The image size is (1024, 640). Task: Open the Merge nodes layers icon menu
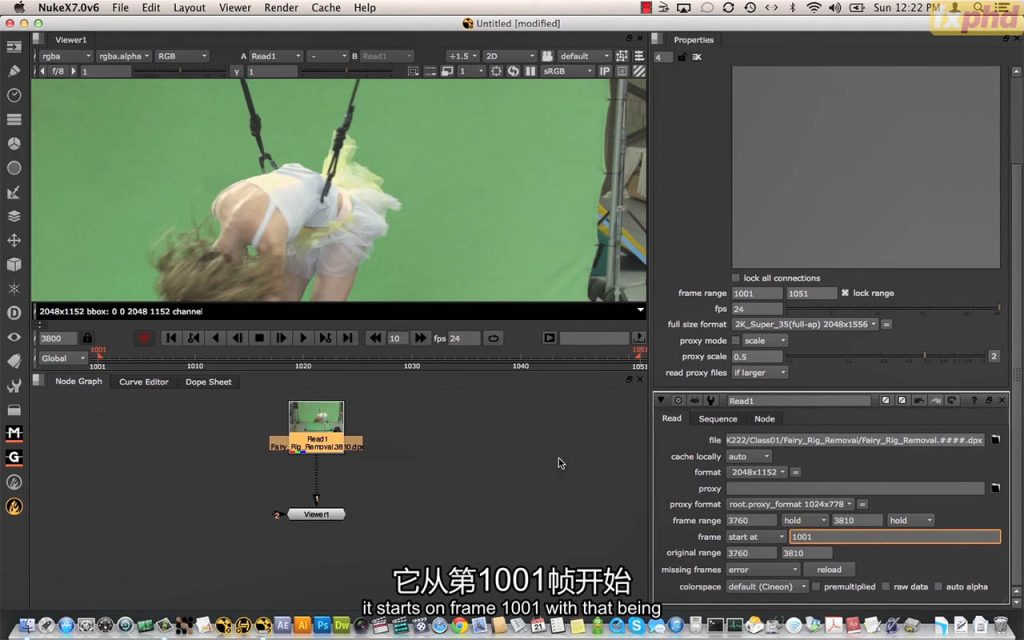click(14, 216)
